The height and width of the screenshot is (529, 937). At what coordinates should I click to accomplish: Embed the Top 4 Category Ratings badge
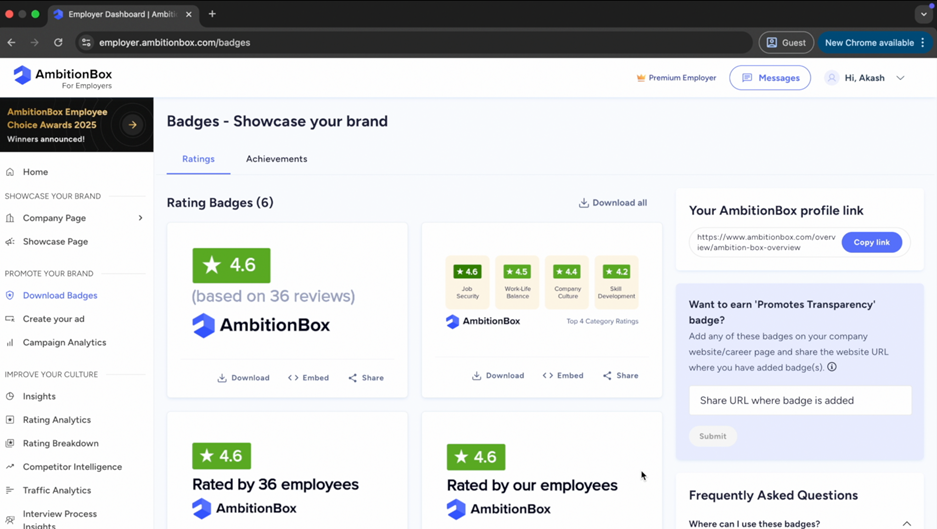563,376
